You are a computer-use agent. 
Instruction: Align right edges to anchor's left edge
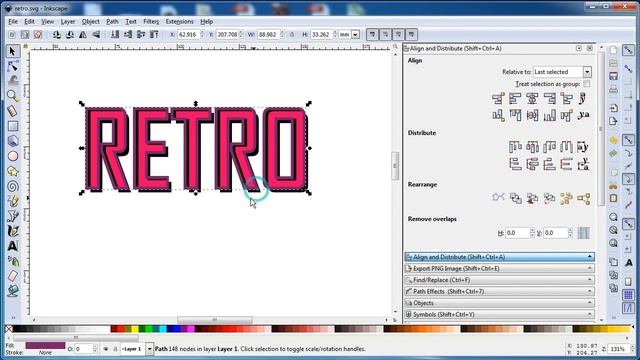click(x=498, y=98)
